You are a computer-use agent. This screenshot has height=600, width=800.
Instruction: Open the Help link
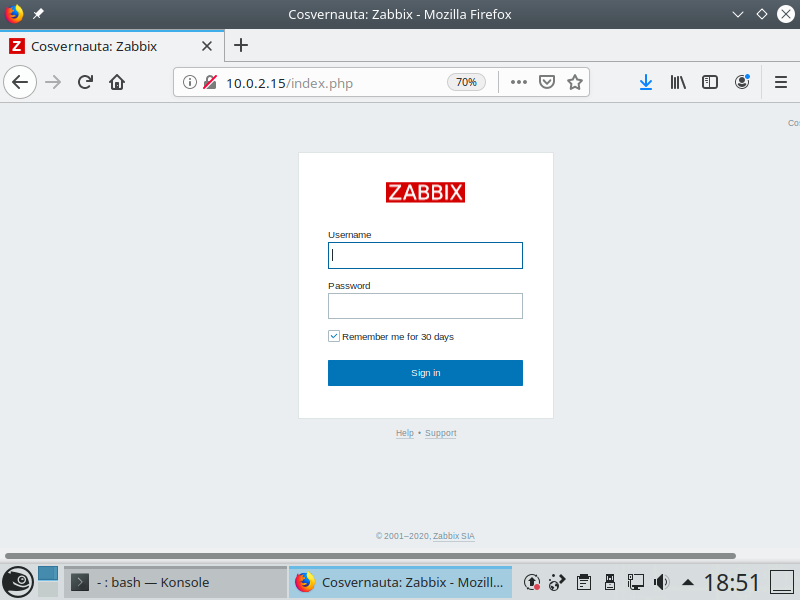pos(405,433)
